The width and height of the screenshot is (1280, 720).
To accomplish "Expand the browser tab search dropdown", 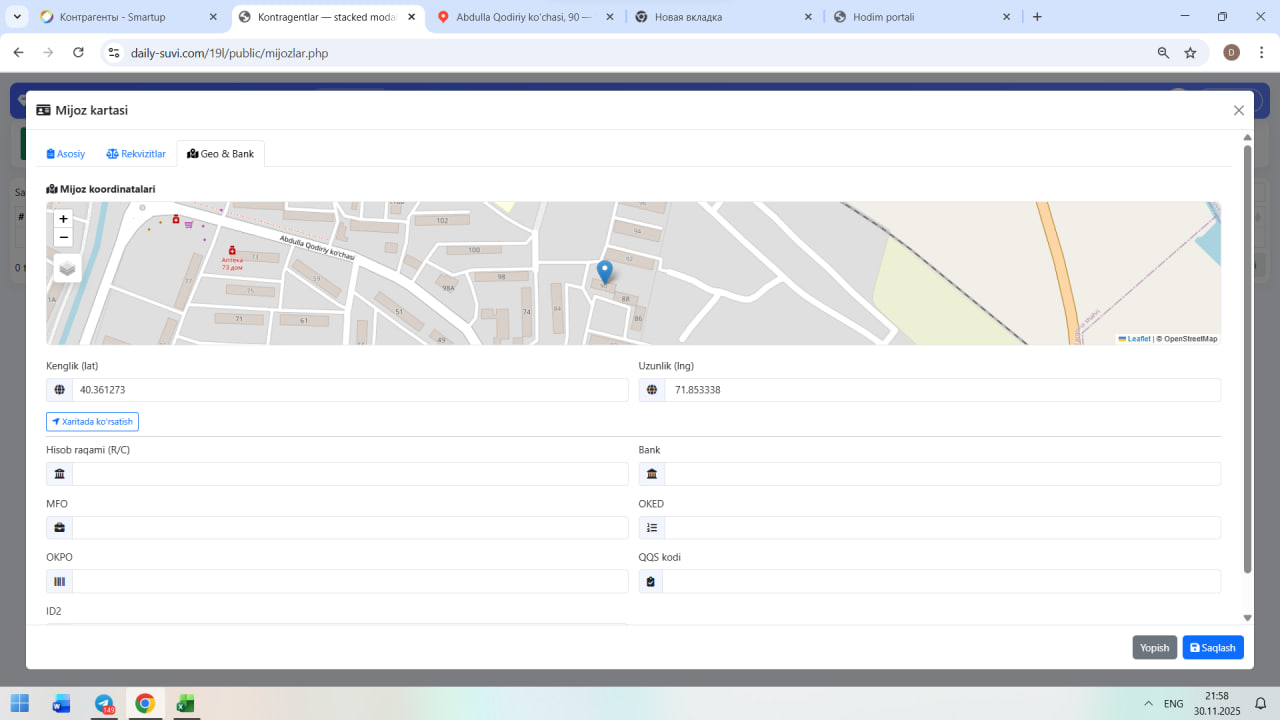I will pos(17,17).
